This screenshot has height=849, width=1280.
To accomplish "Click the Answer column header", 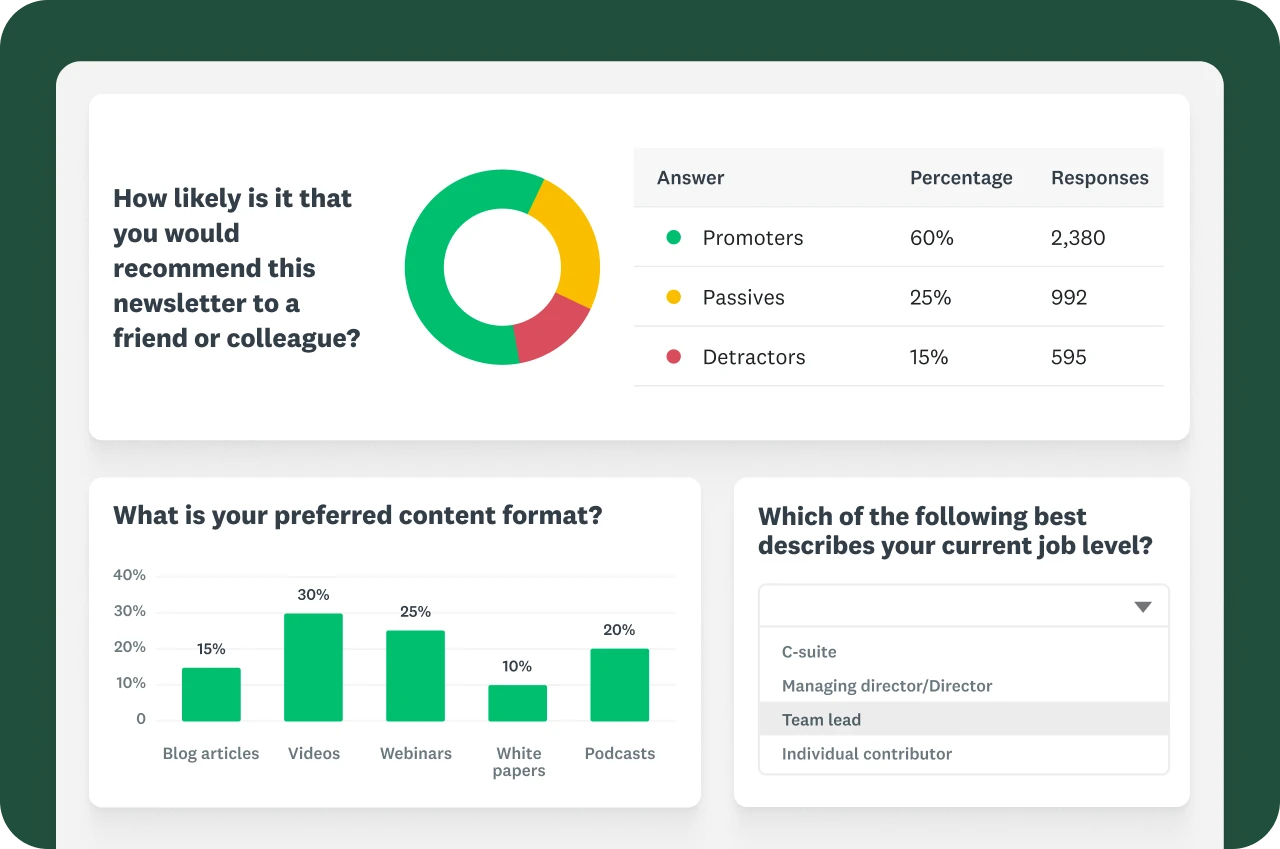I will (x=690, y=178).
